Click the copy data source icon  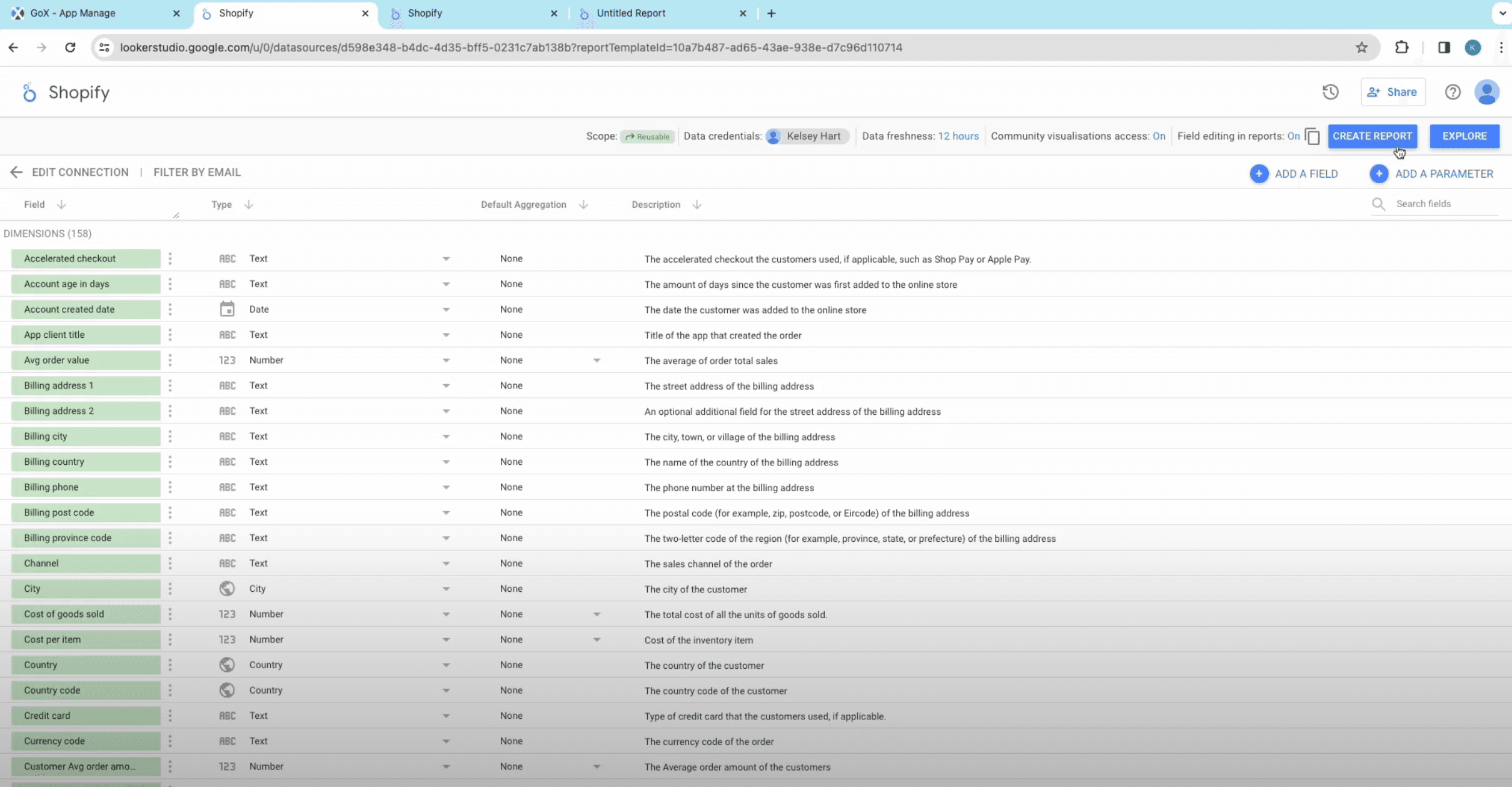pos(1313,136)
